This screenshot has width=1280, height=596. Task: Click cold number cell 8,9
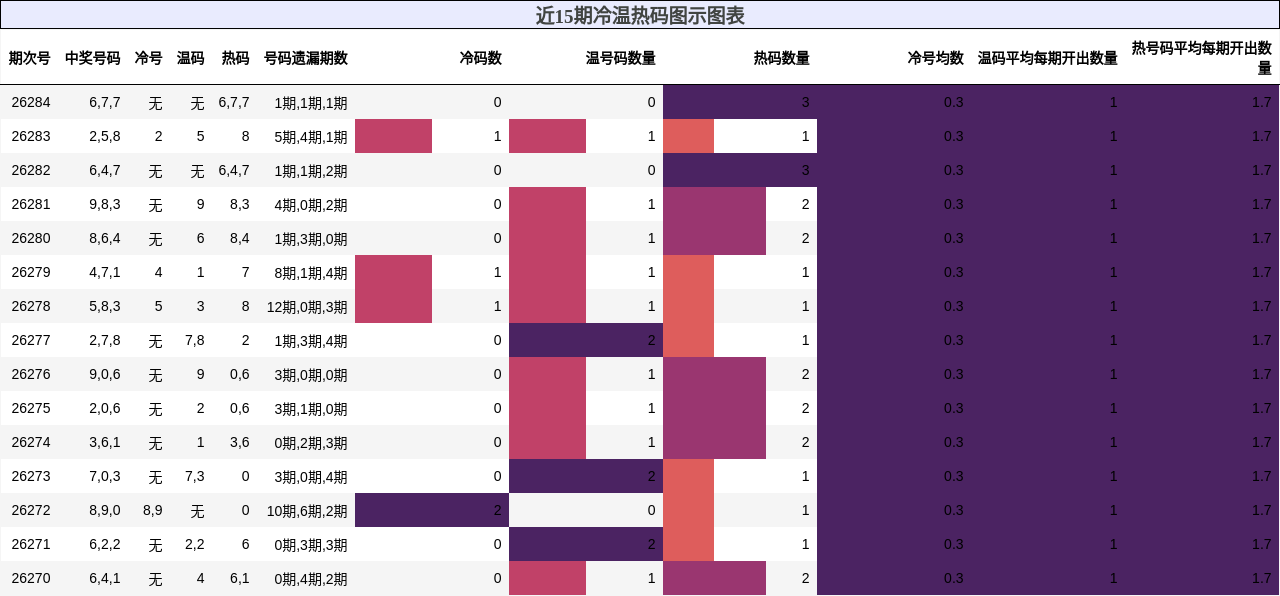point(153,510)
